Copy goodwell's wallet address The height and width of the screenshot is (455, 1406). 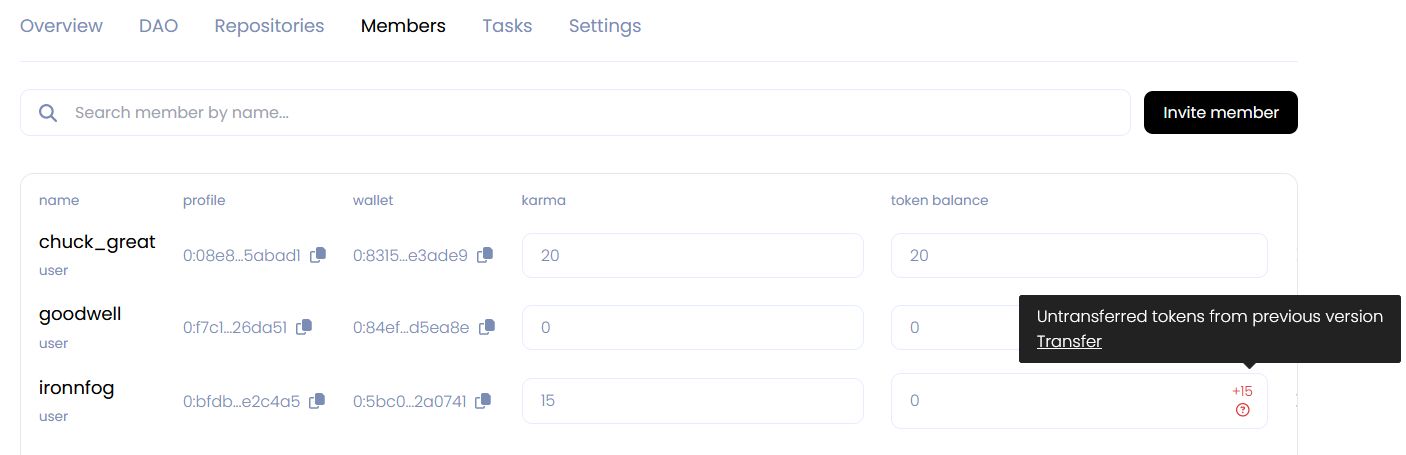point(487,327)
